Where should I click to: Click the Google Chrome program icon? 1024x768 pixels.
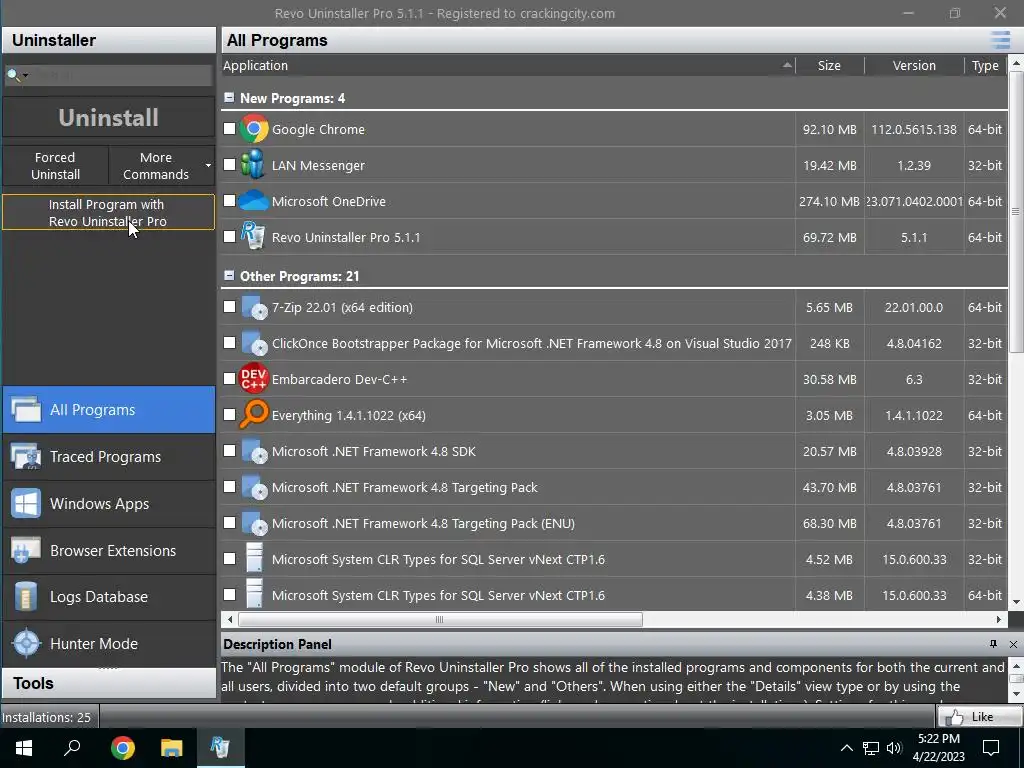click(254, 129)
